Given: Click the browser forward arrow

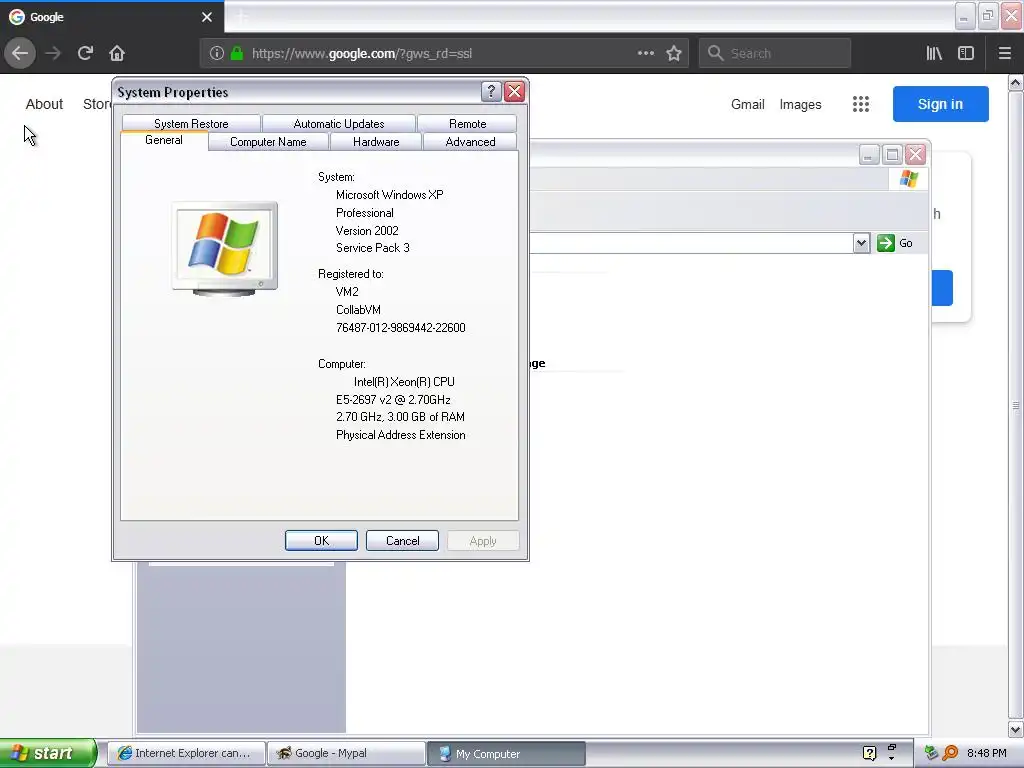Looking at the screenshot, I should [53, 53].
